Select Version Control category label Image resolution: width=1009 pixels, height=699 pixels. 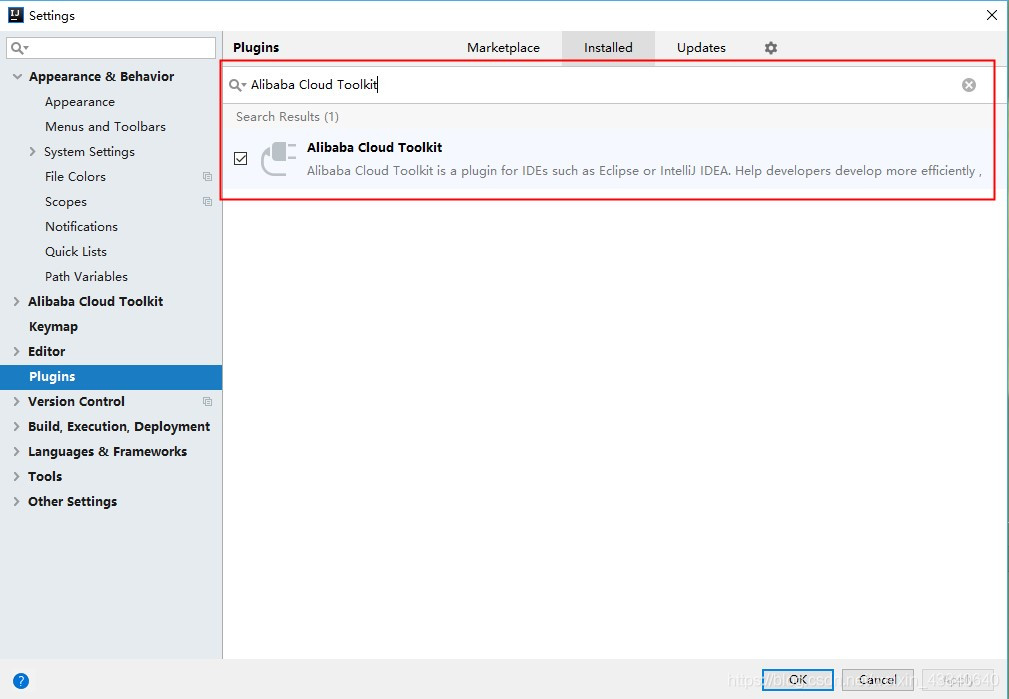point(77,401)
